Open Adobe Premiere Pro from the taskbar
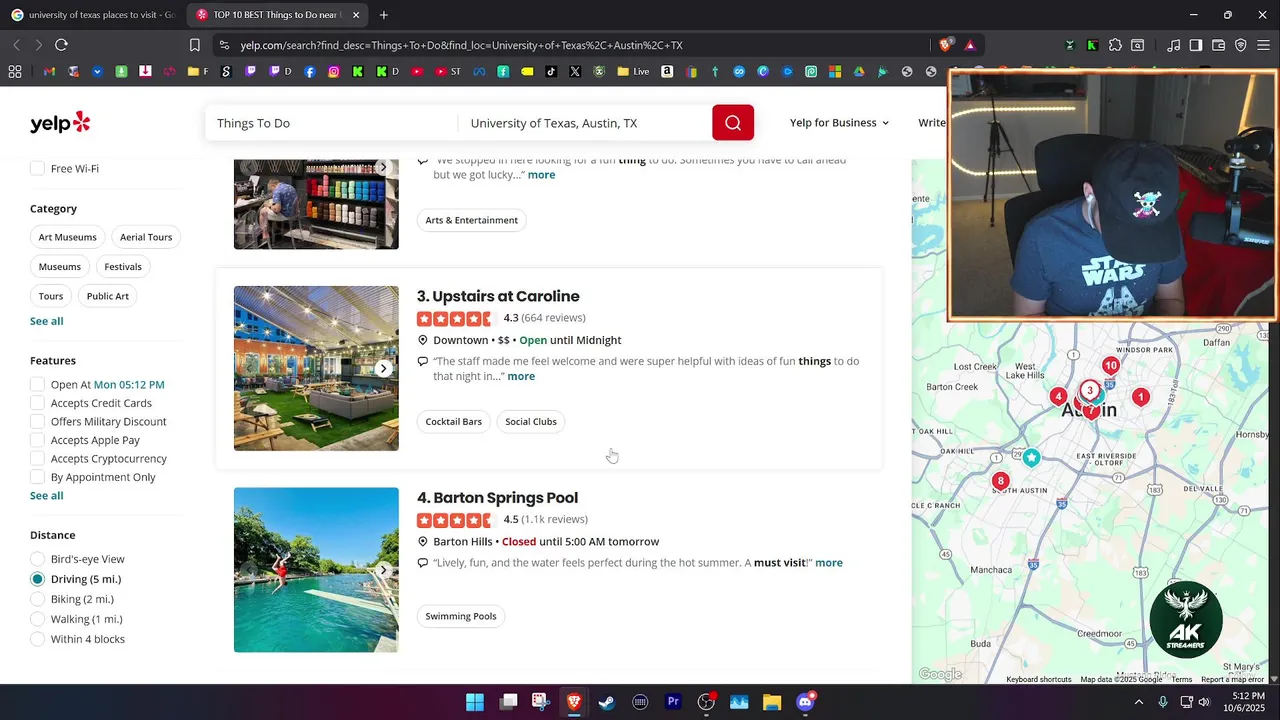 (x=673, y=702)
